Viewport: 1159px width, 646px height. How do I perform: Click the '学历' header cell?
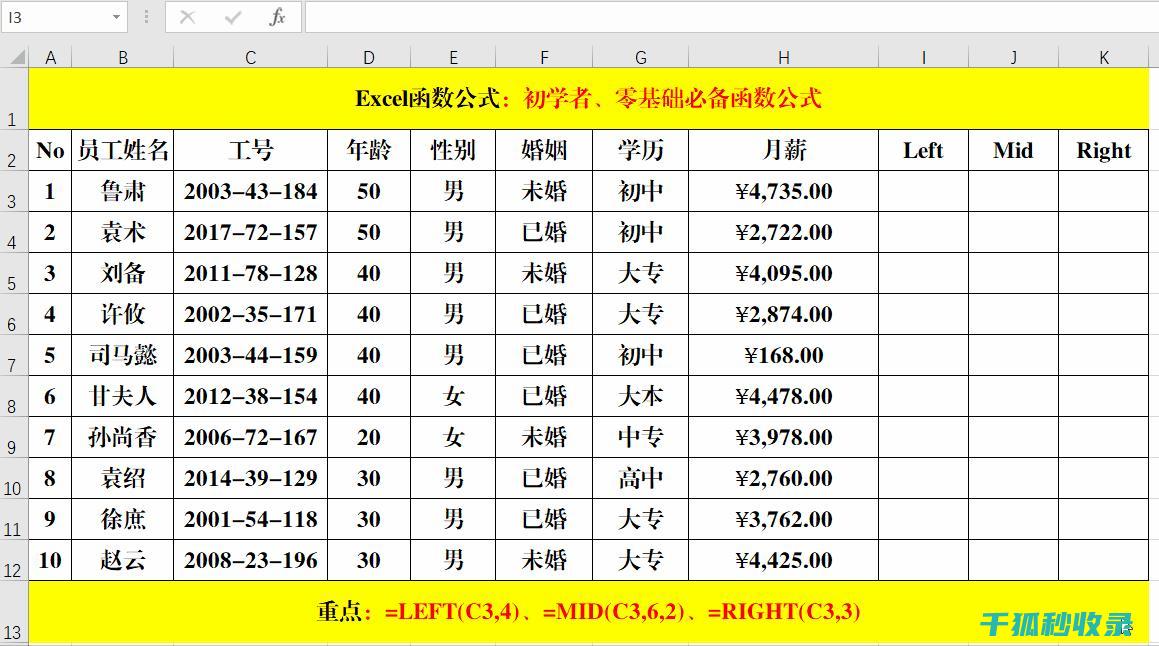click(641, 151)
